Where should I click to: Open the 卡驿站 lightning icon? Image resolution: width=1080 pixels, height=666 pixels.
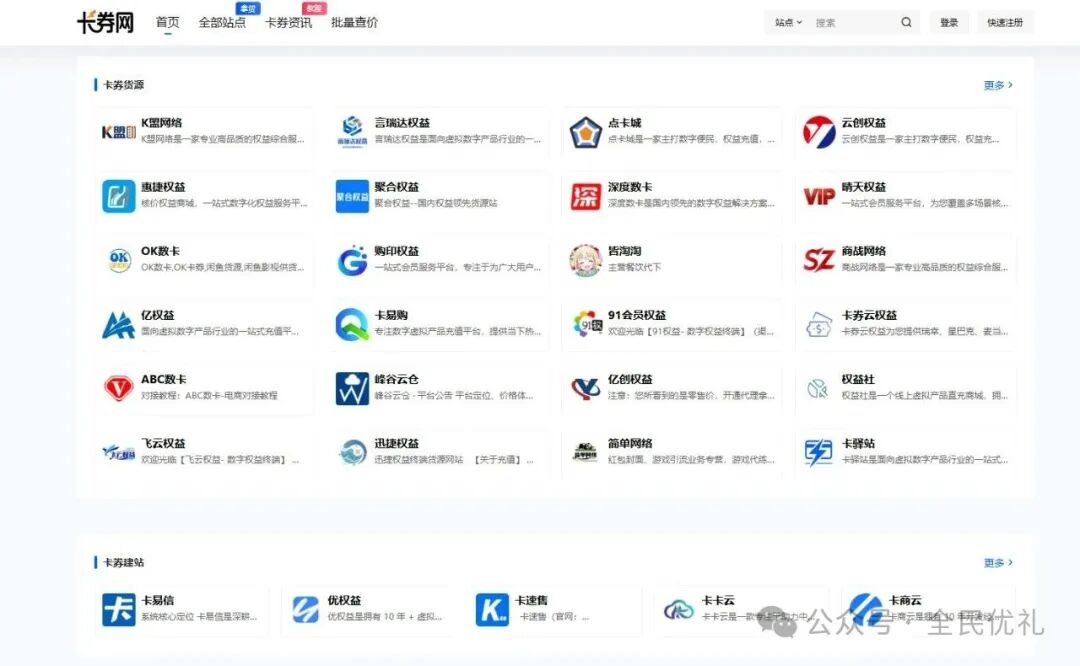click(819, 452)
